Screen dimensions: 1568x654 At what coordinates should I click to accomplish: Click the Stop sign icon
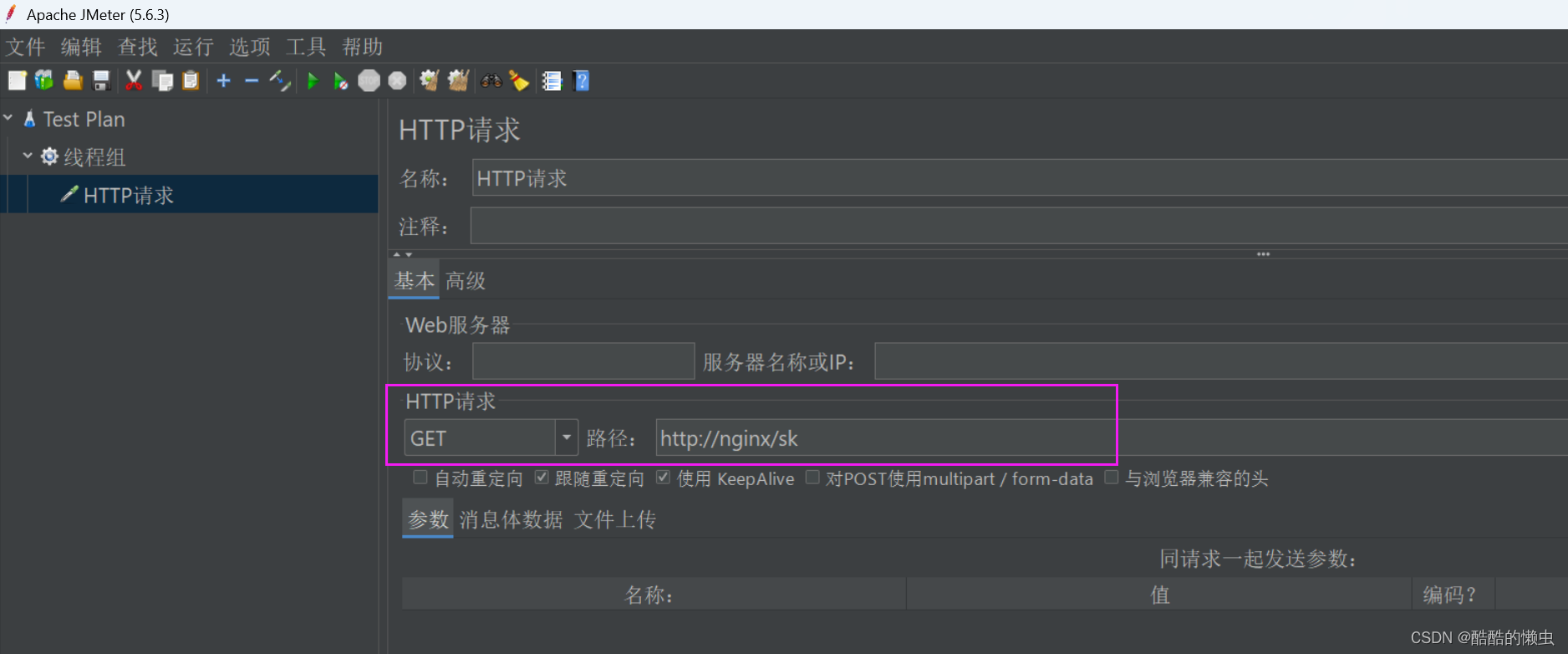369,80
